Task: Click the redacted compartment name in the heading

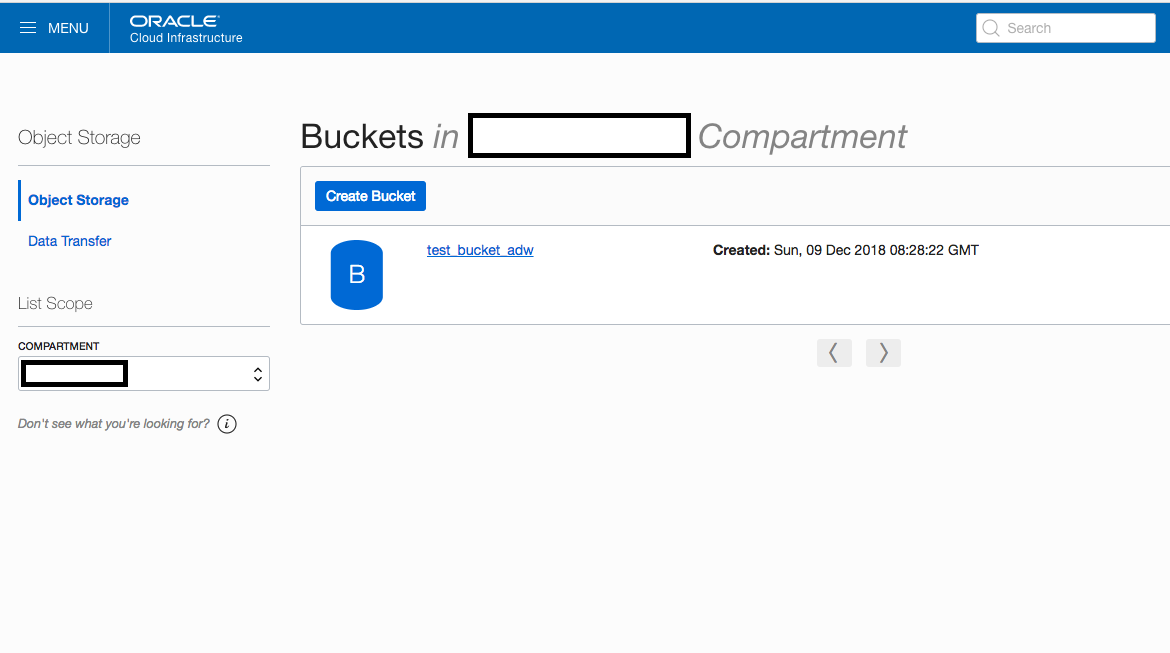Action: click(579, 135)
